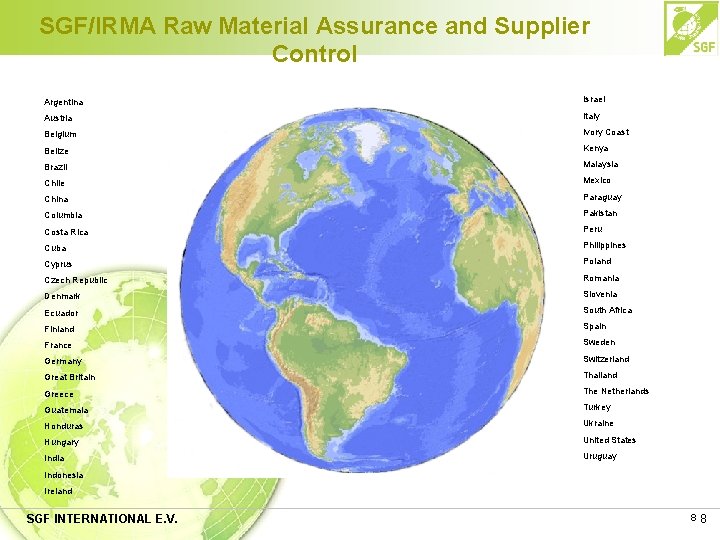
Task: Select 'Turkey' in the right list
Action: point(597,407)
